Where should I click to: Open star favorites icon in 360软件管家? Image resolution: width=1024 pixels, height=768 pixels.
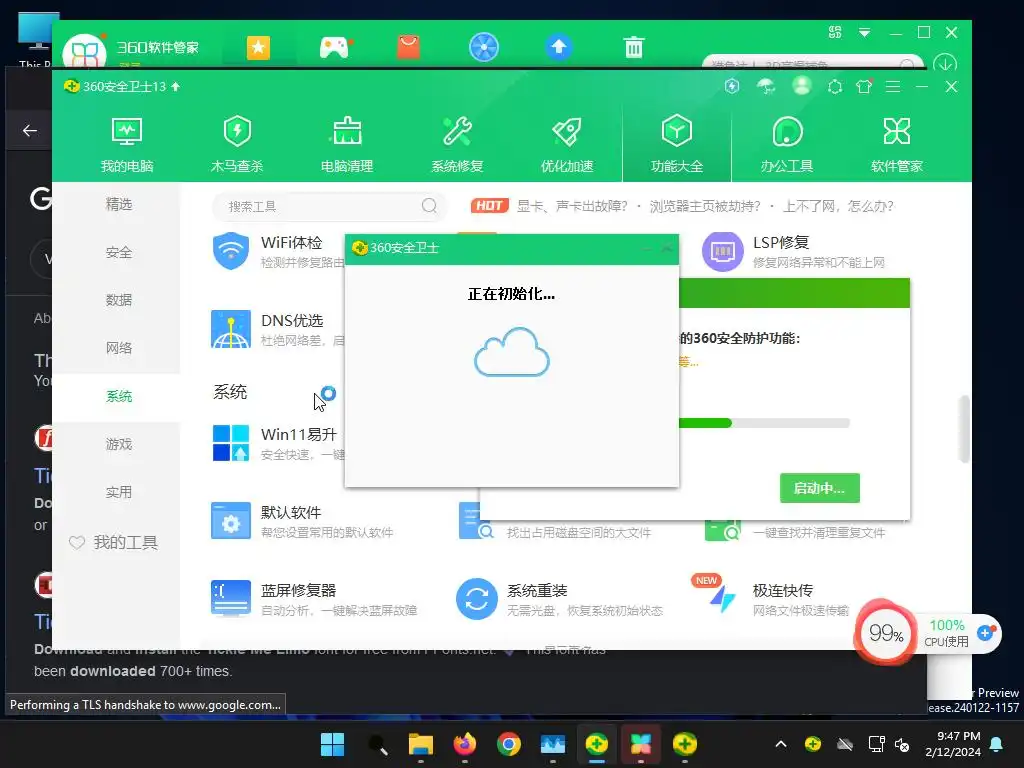258,47
